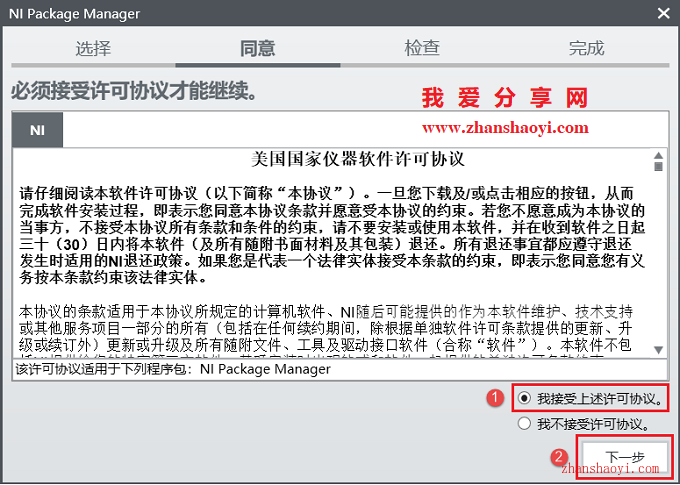Screen dimensions: 680x485
Task: Click the paragraph beginning 请仔细阅读本软件许可协议
Action: [x=332, y=236]
